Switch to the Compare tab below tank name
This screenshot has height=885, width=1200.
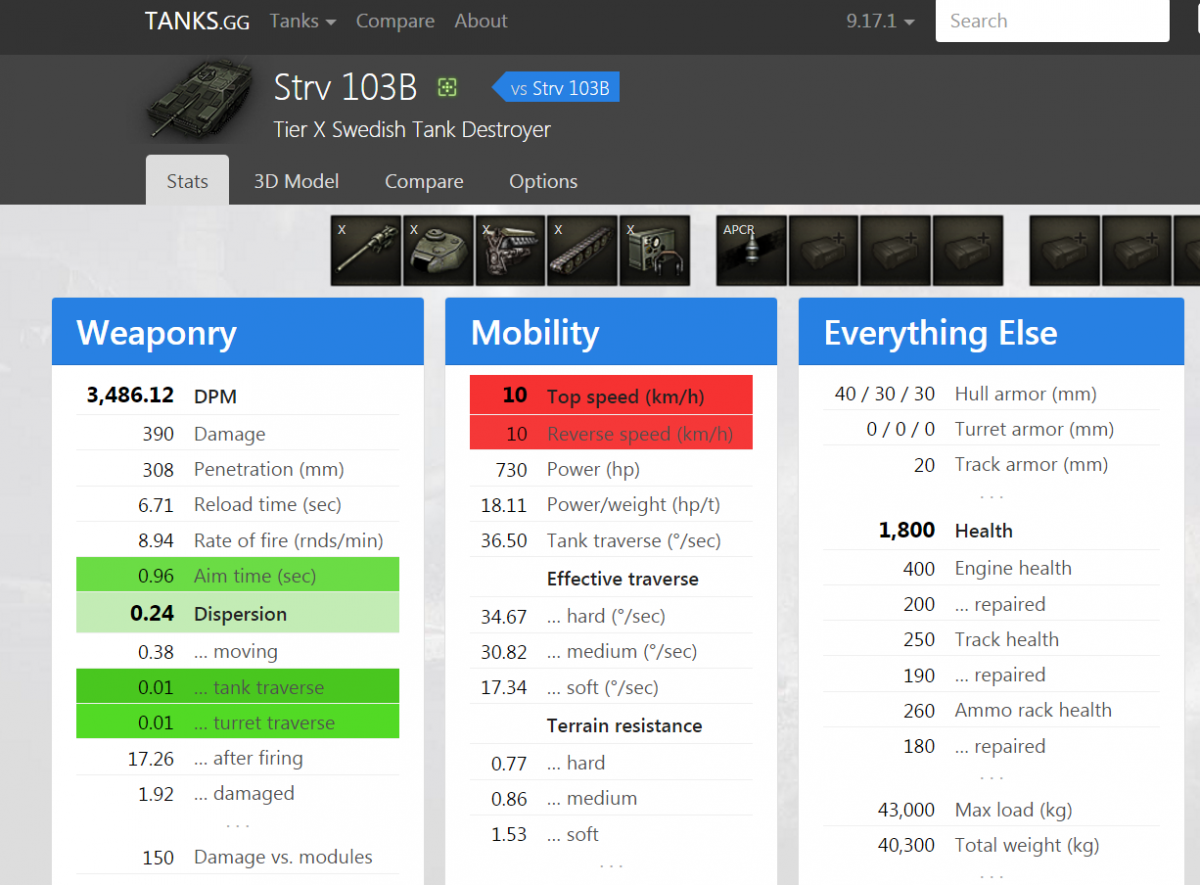click(x=424, y=181)
